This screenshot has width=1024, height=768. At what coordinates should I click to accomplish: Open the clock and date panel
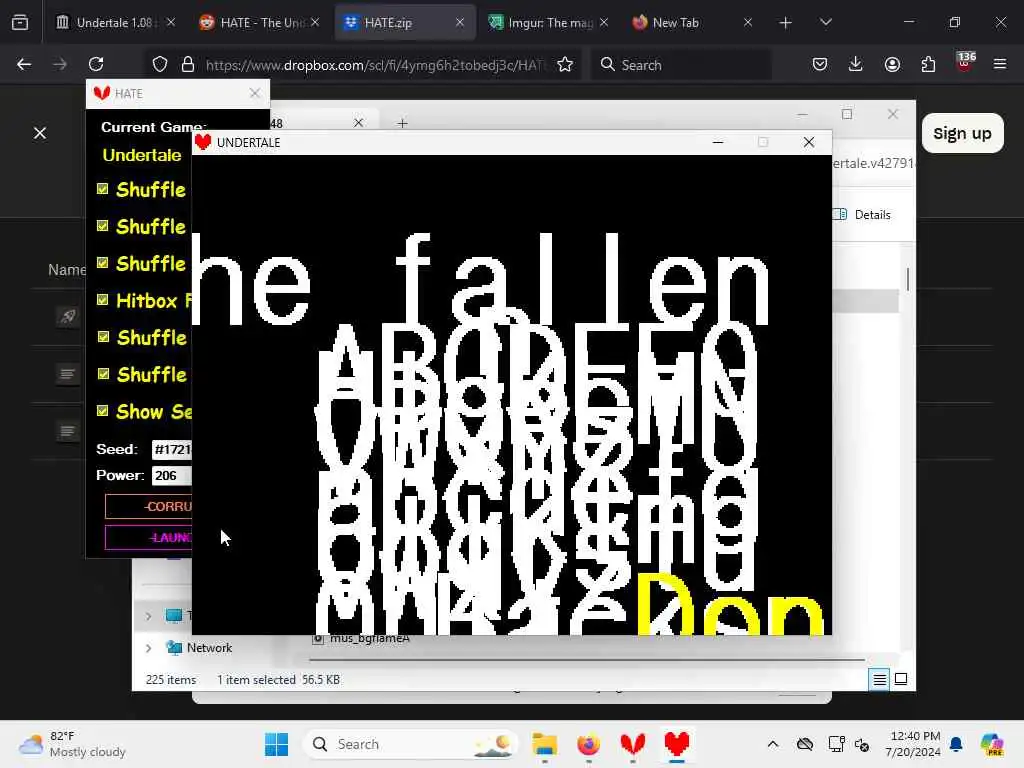(914, 744)
